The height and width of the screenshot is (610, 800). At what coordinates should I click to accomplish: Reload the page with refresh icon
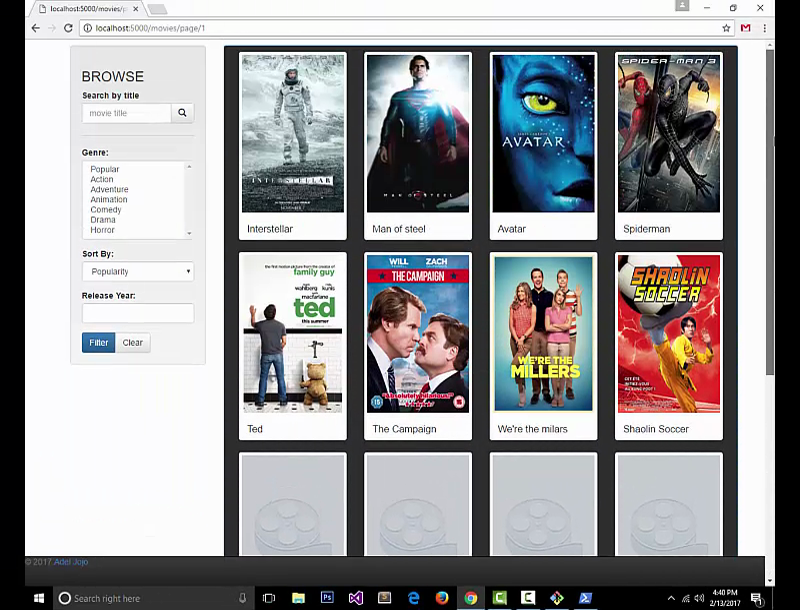[68, 28]
